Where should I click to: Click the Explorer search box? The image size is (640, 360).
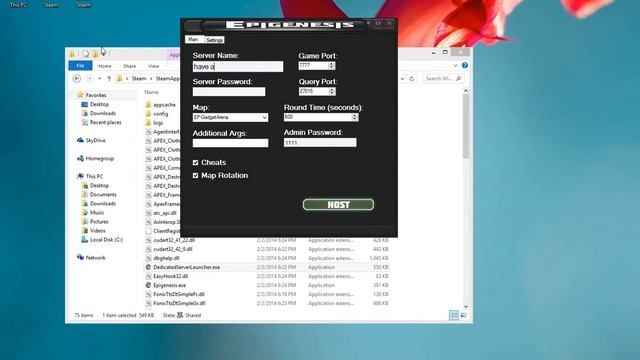click(442, 78)
